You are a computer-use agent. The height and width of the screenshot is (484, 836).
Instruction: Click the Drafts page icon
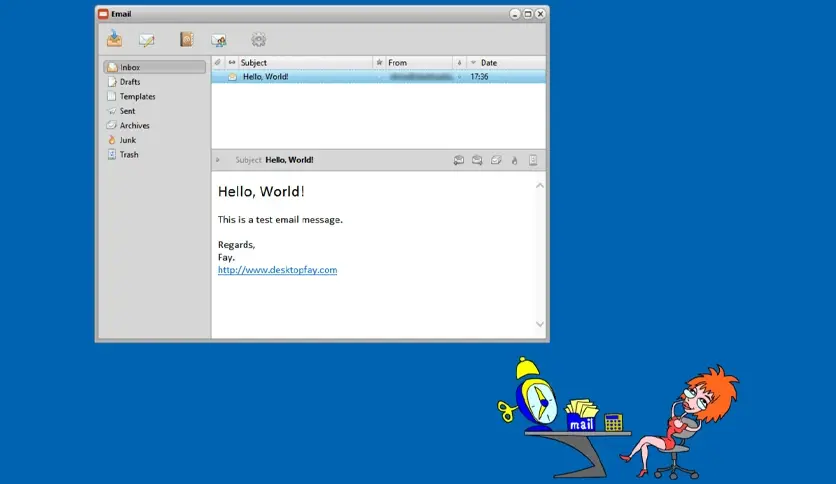pyautogui.click(x=112, y=82)
